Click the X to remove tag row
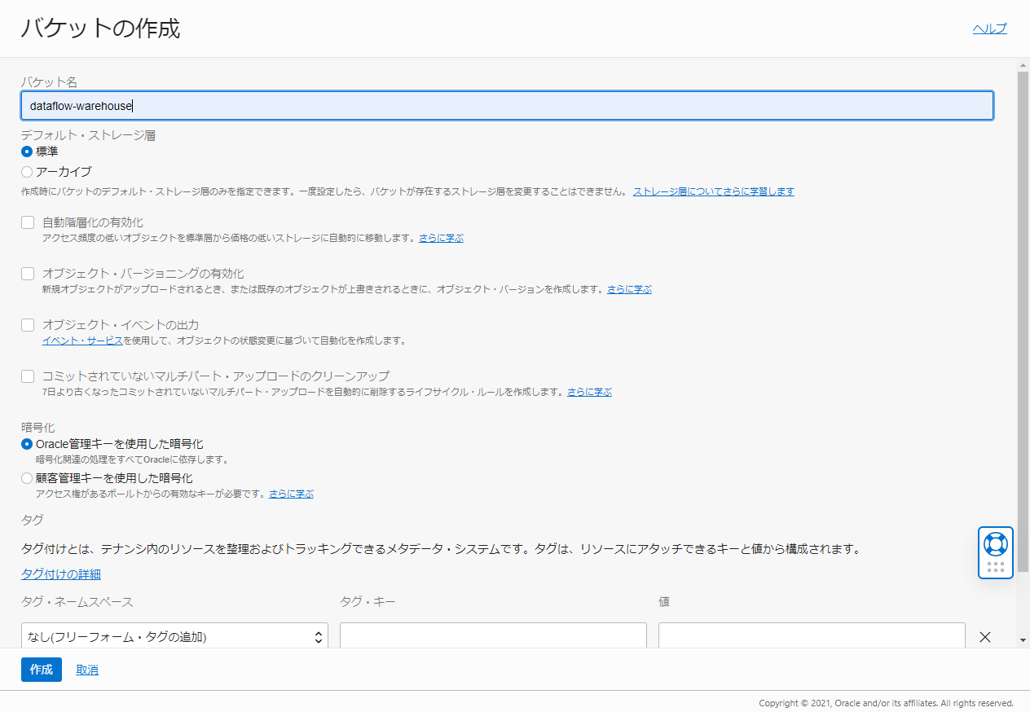Image resolution: width=1030 pixels, height=712 pixels. [x=984, y=637]
